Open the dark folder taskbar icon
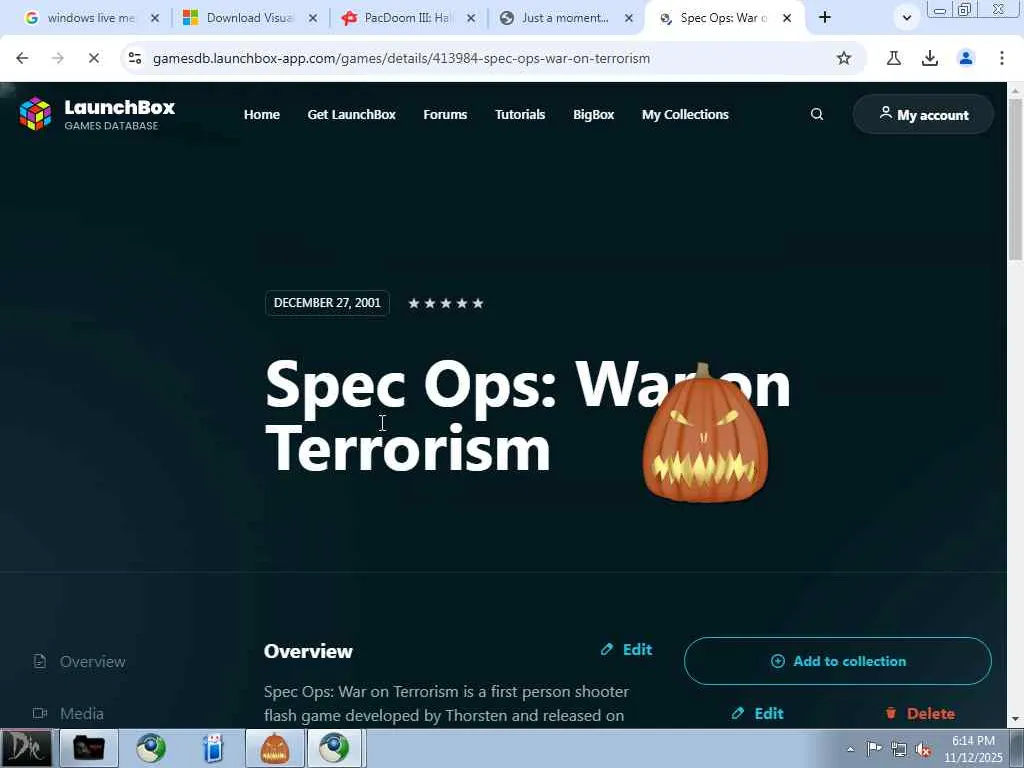Viewport: 1024px width, 768px height. 88,748
